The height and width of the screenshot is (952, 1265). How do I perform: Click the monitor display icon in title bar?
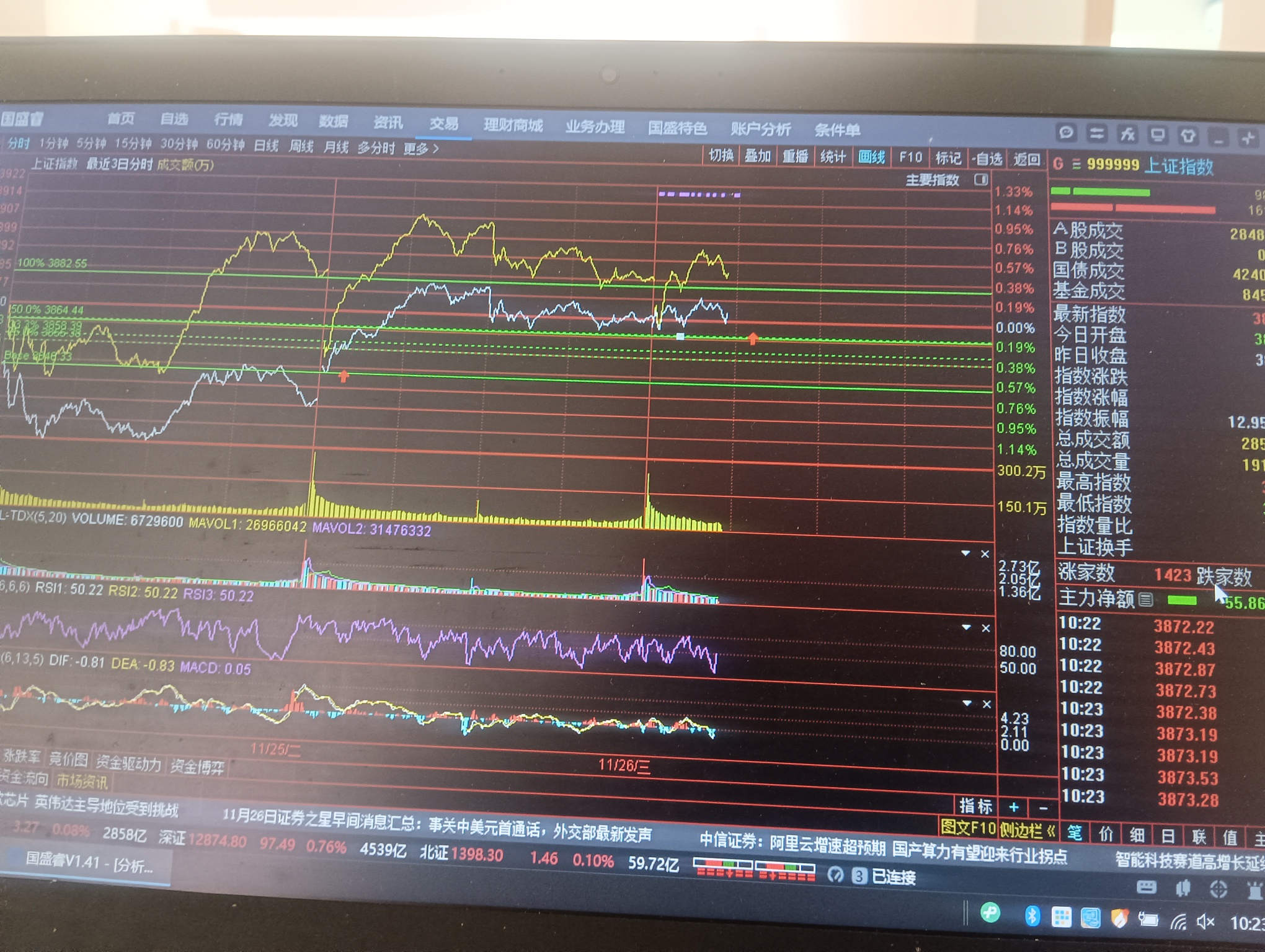coord(1157,135)
